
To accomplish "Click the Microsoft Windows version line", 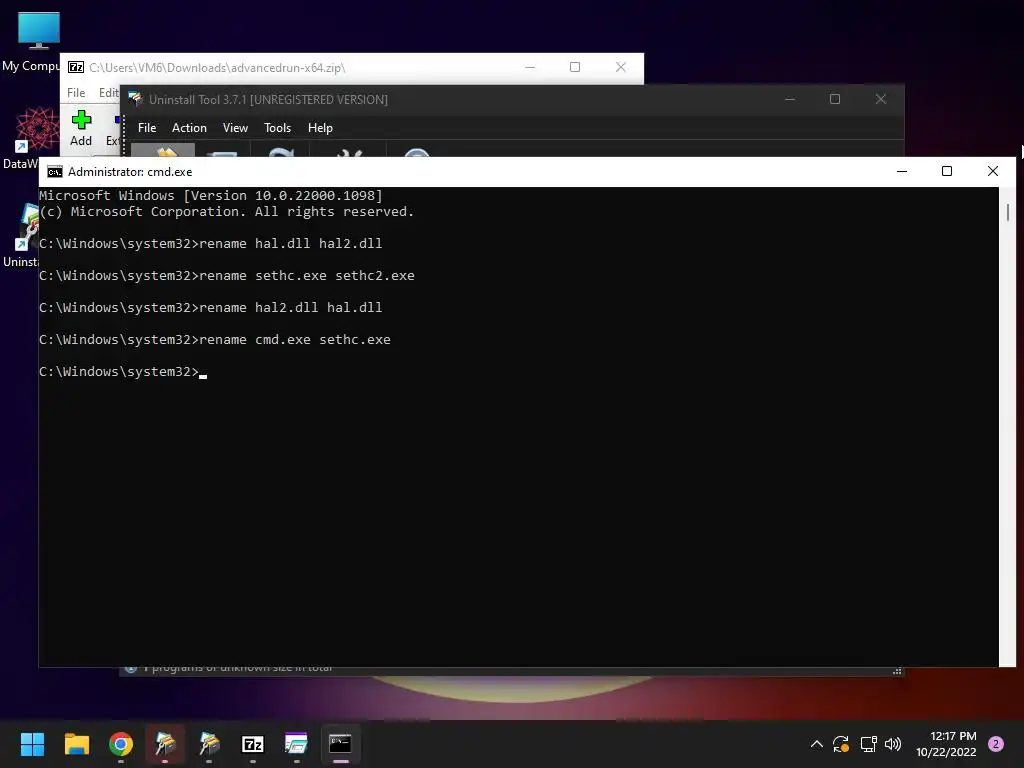I will pyautogui.click(x=210, y=195).
